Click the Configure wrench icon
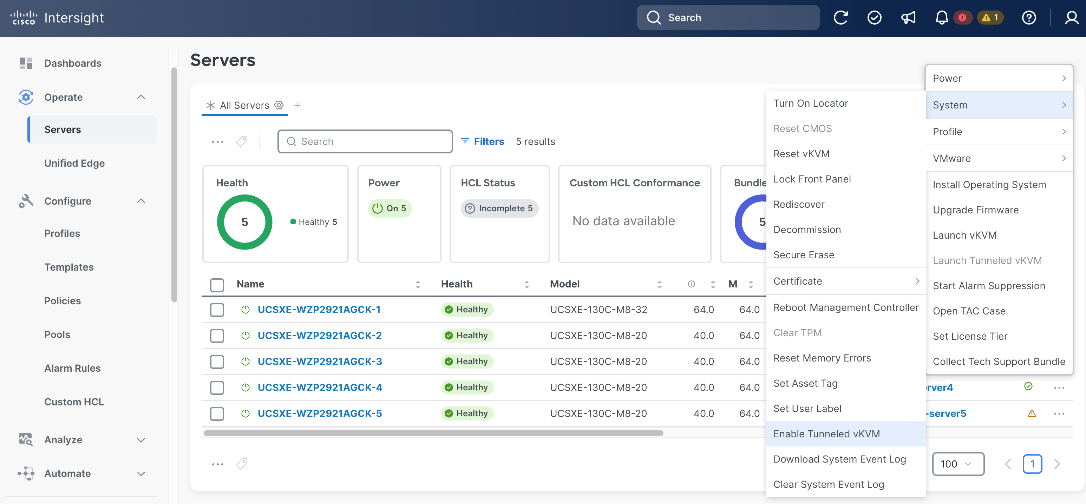Image resolution: width=1086 pixels, height=504 pixels. (x=26, y=201)
